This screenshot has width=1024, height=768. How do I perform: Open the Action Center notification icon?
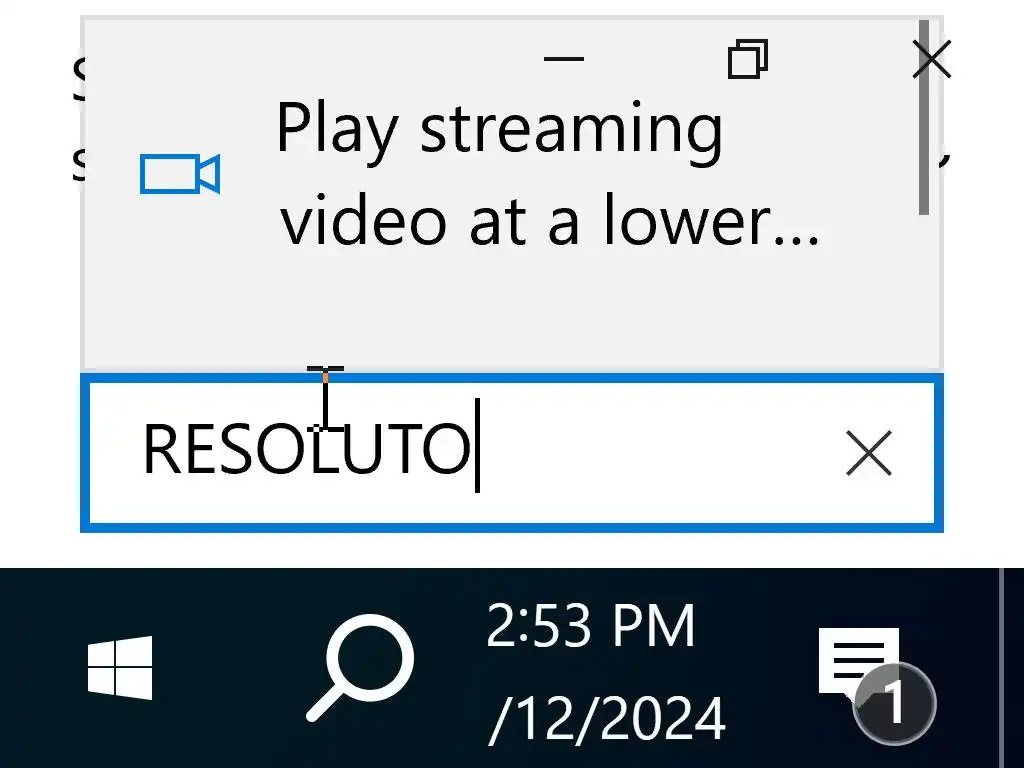(x=858, y=661)
